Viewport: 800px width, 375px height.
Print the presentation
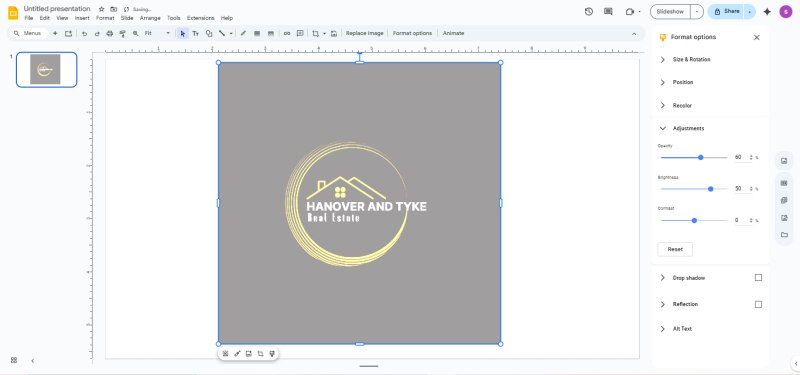point(109,33)
